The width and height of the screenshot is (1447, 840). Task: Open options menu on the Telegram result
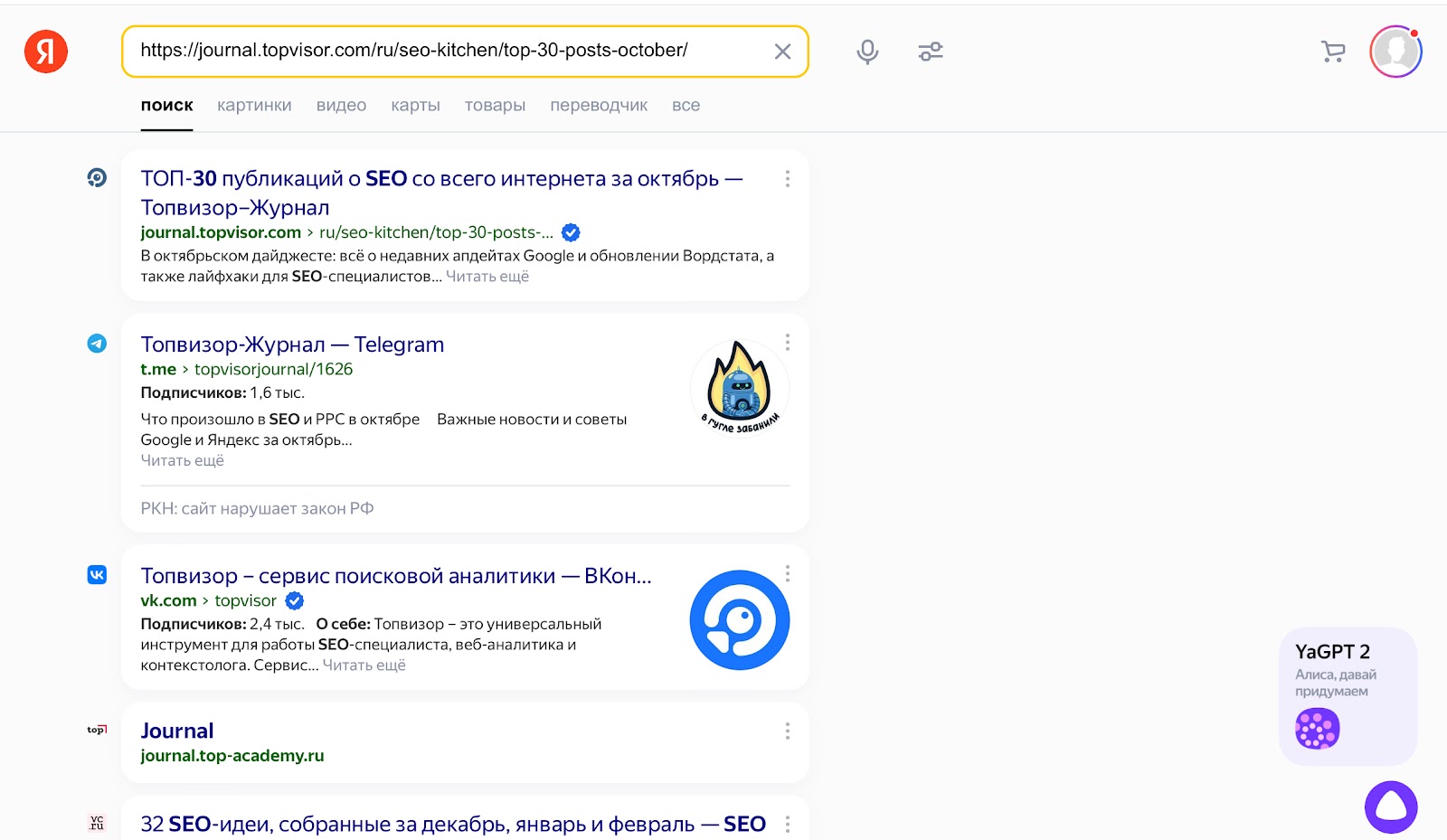click(787, 342)
